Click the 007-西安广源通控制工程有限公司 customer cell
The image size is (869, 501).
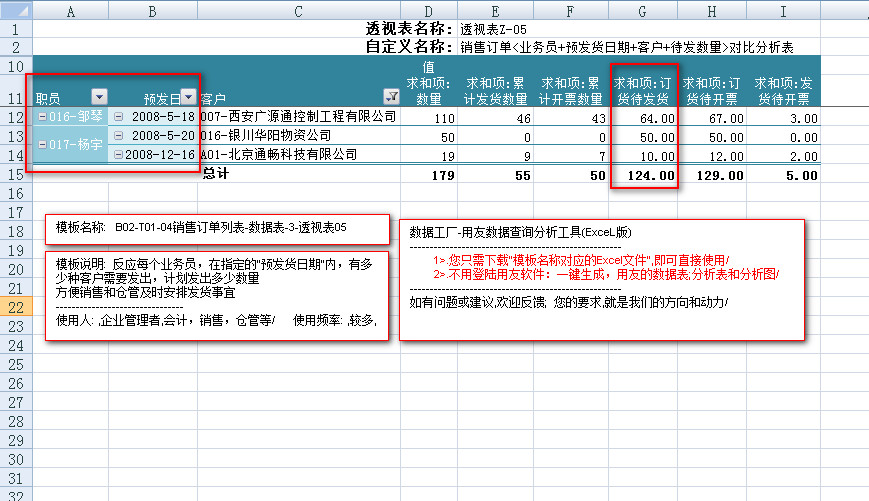[x=298, y=117]
